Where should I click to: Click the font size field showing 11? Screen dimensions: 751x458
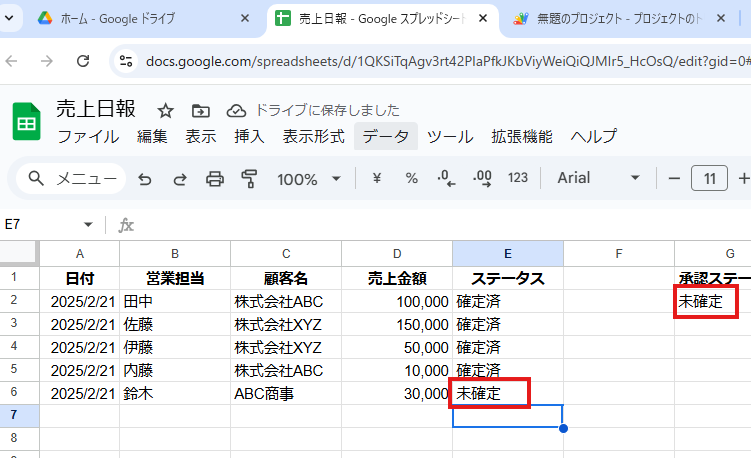coord(709,179)
